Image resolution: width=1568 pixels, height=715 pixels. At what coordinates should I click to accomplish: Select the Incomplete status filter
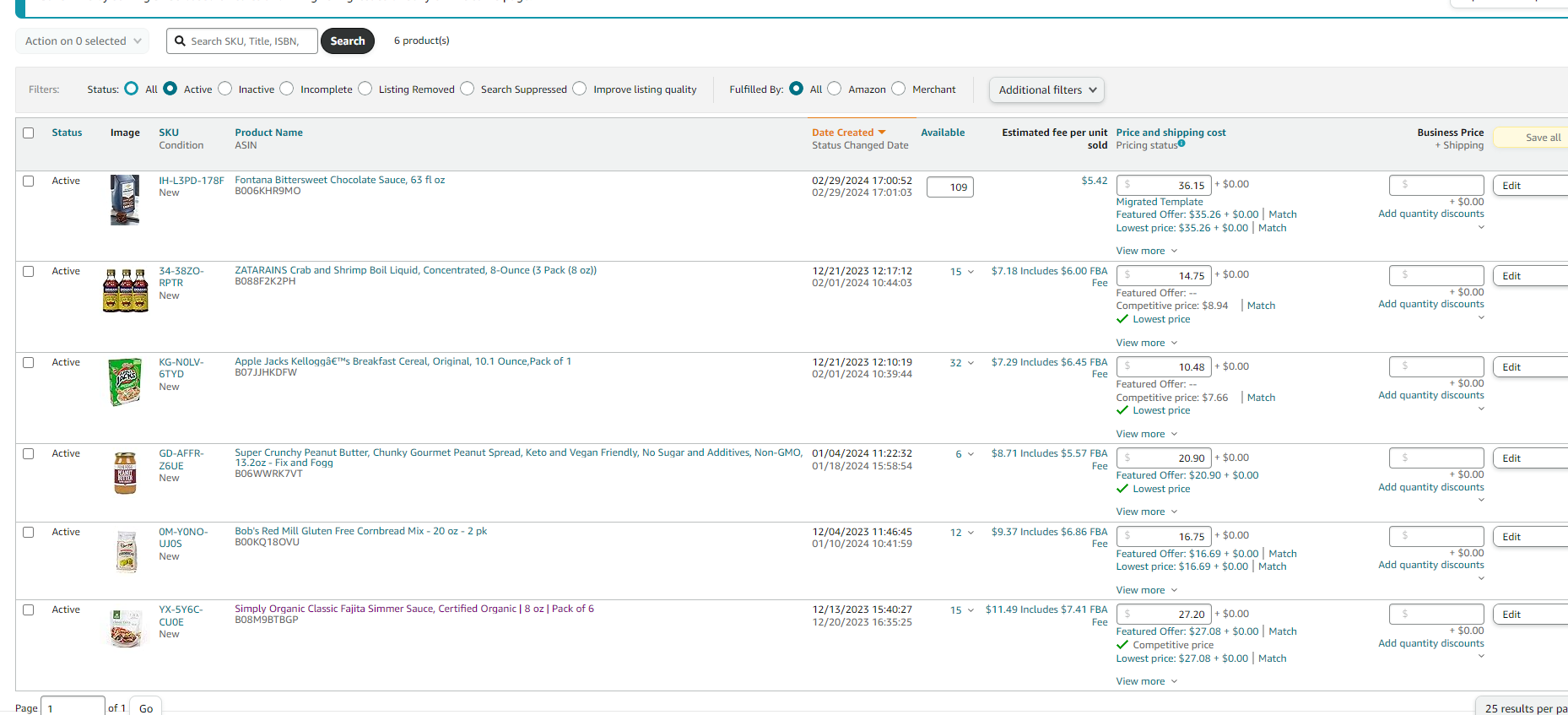[x=287, y=89]
